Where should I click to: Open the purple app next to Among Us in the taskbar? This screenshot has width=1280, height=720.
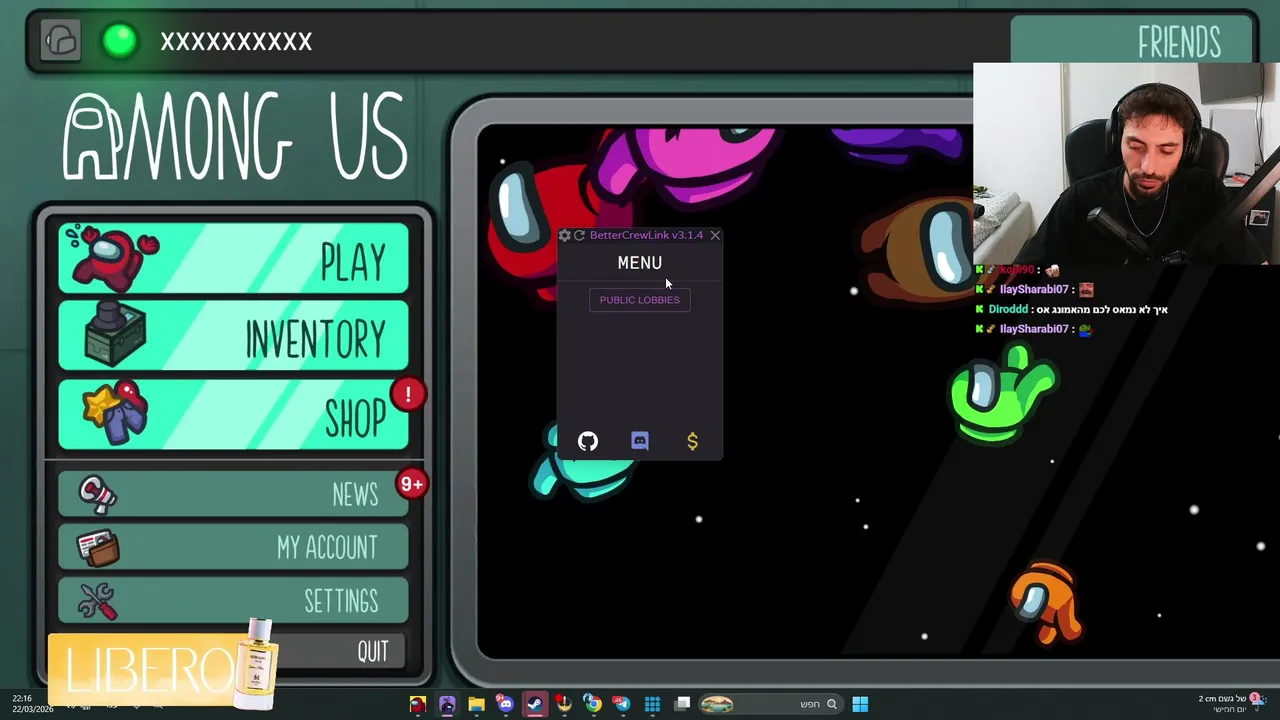point(447,704)
